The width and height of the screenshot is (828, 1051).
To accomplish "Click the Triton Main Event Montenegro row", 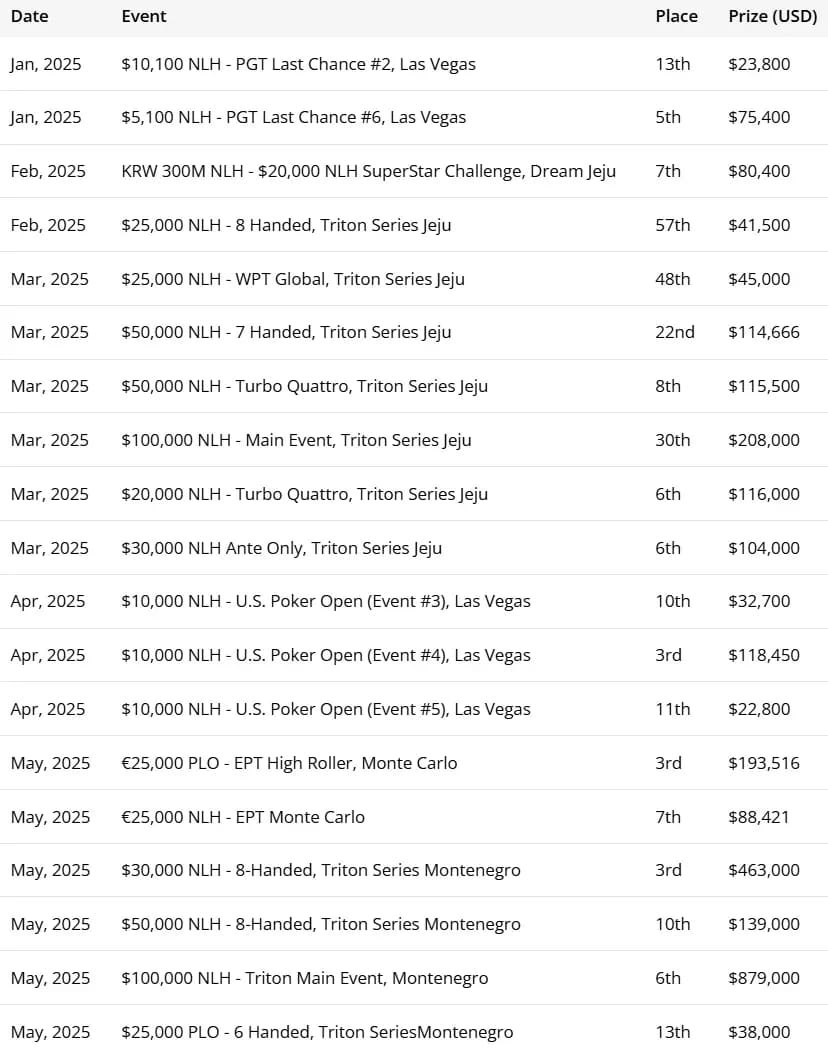I will pyautogui.click(x=305, y=978).
